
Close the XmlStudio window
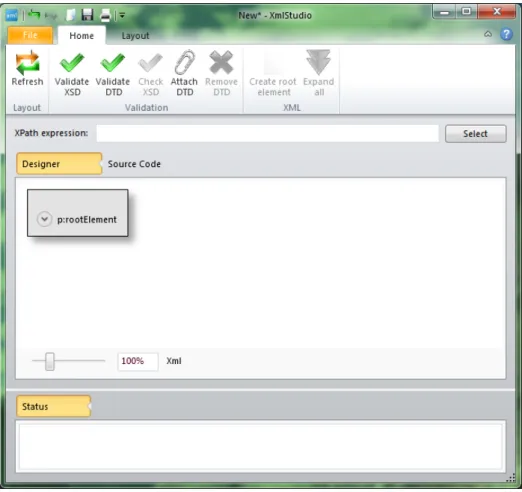point(496,12)
